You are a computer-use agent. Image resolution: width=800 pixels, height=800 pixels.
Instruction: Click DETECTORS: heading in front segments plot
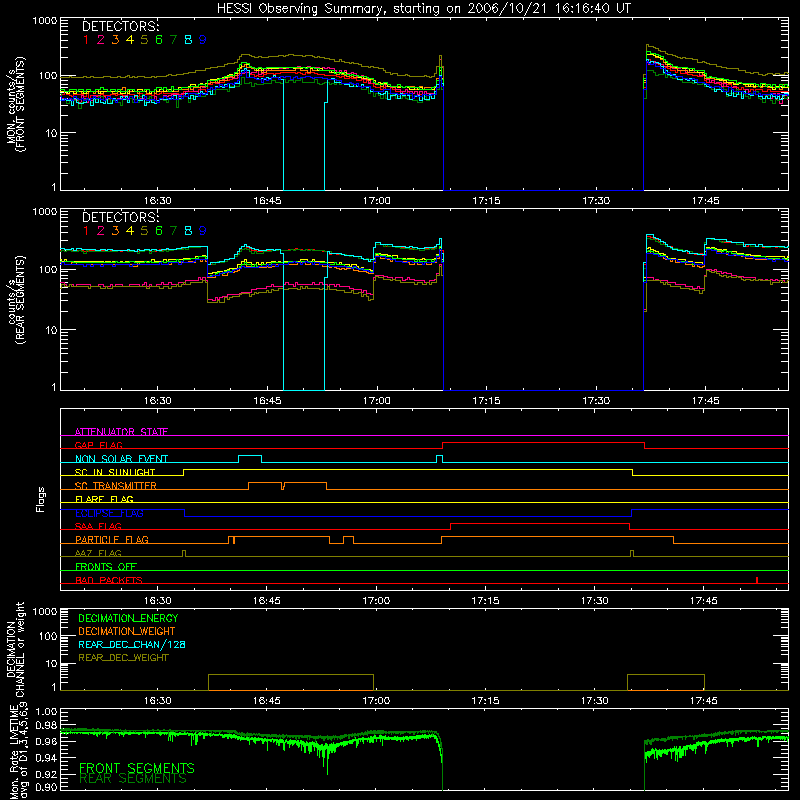click(x=120, y=26)
